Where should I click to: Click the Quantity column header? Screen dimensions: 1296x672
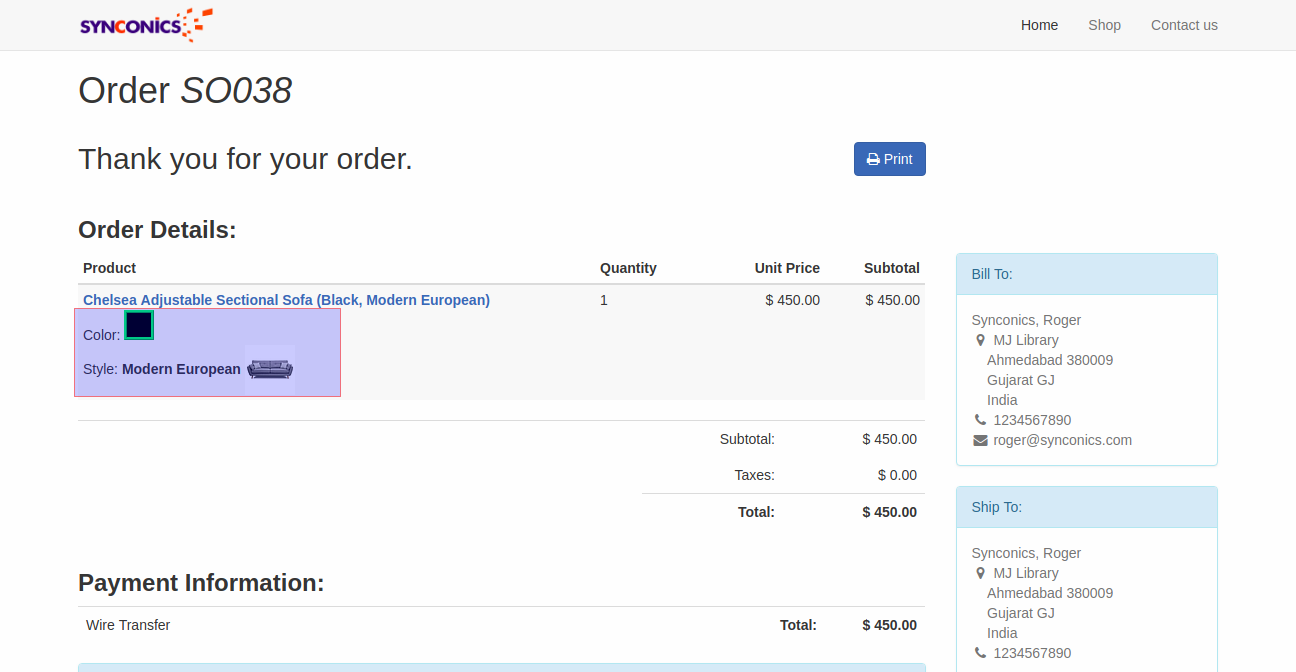[628, 268]
